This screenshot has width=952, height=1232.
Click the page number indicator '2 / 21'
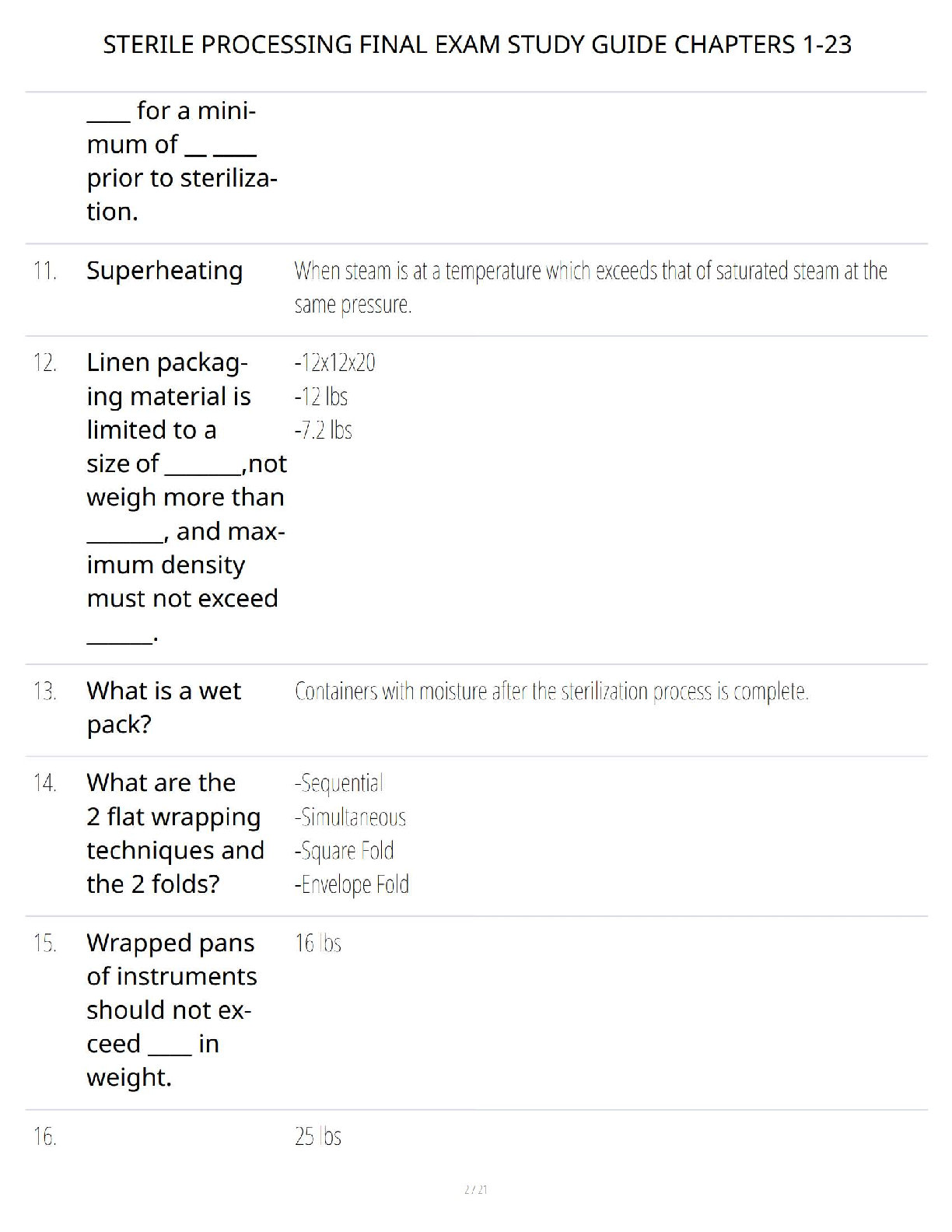click(475, 1189)
